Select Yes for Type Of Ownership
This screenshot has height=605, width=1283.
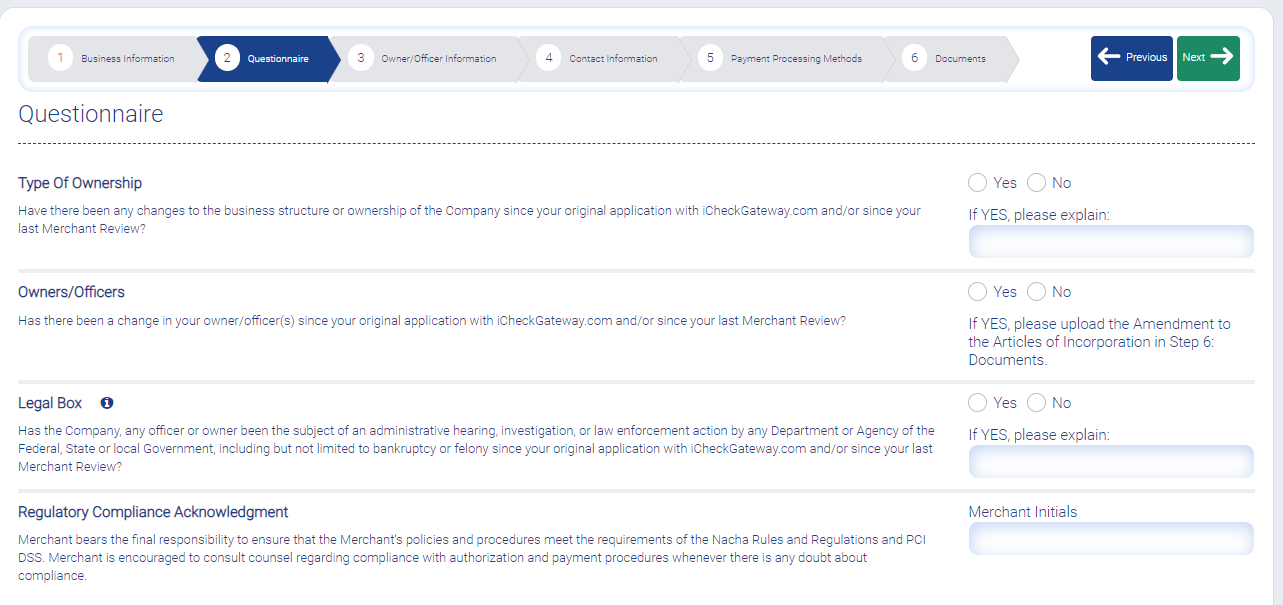(x=977, y=183)
